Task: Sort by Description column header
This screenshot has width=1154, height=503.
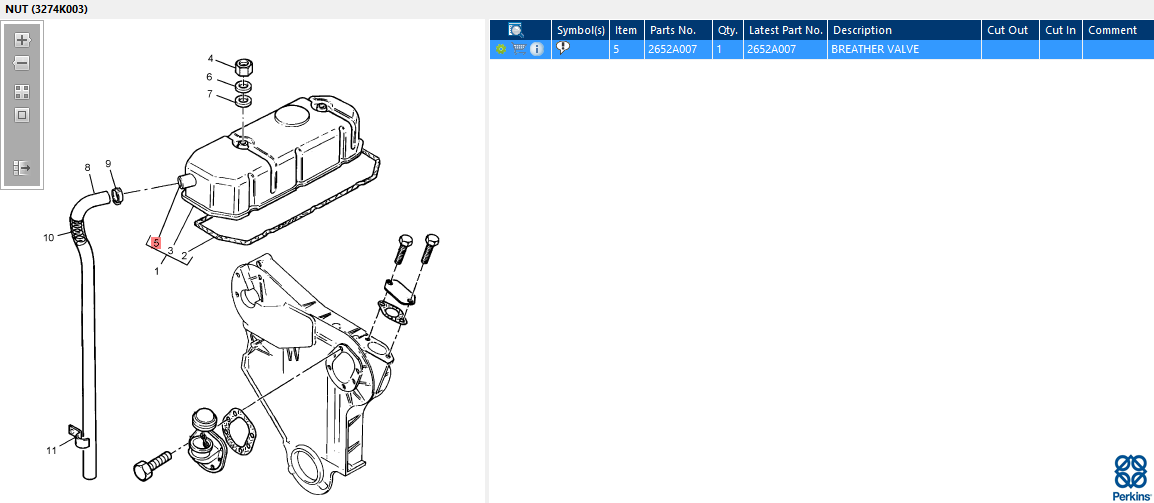Action: pos(905,30)
